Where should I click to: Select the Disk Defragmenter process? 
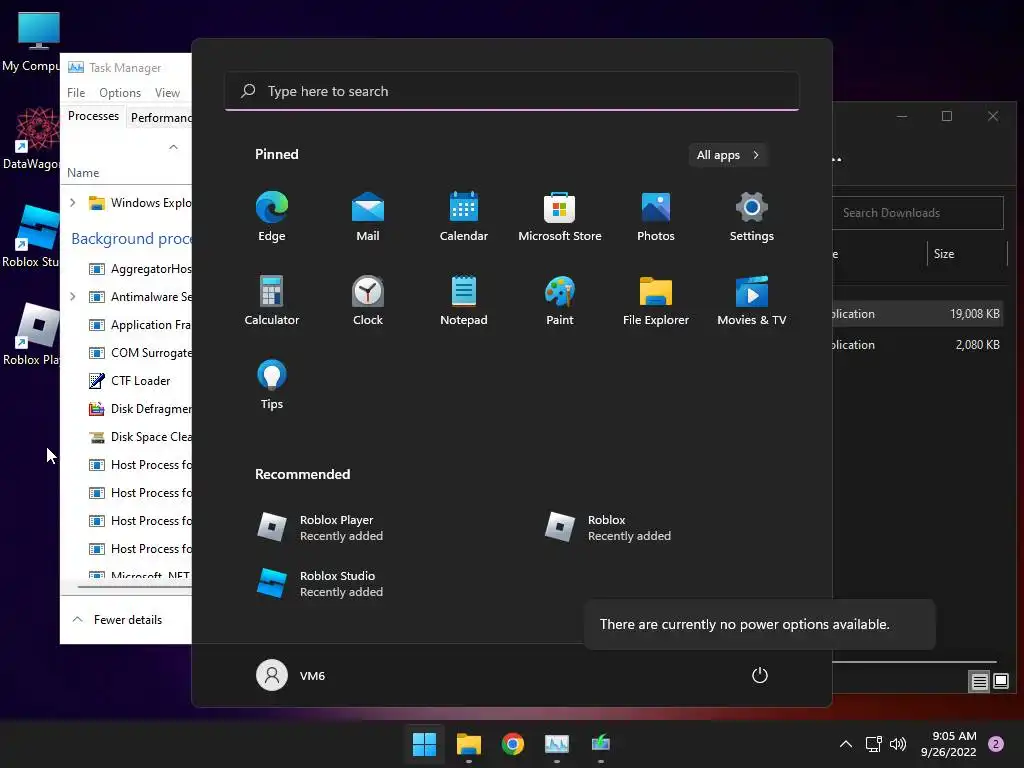coord(127,409)
